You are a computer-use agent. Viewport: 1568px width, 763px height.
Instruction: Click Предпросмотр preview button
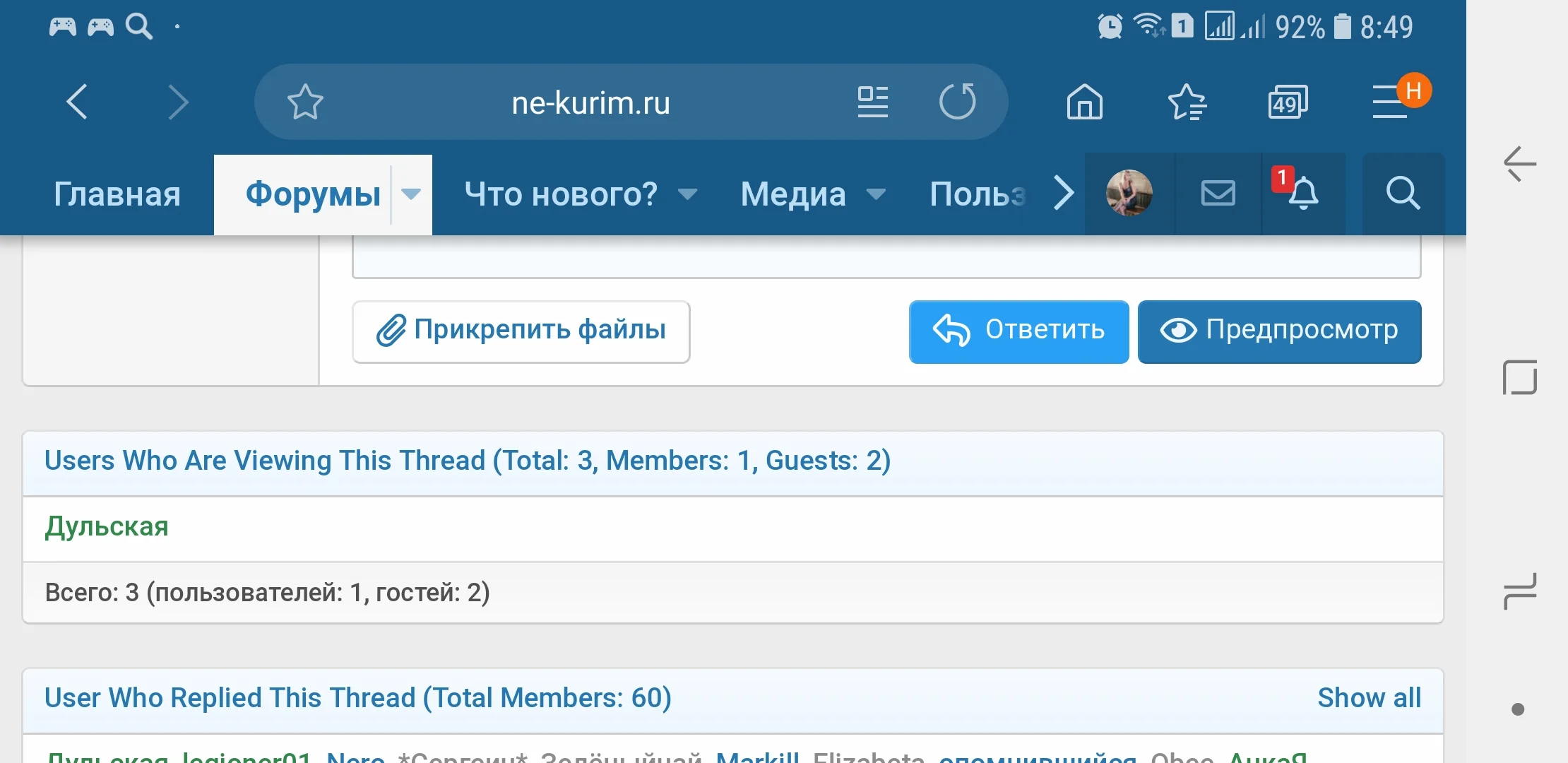pos(1279,331)
